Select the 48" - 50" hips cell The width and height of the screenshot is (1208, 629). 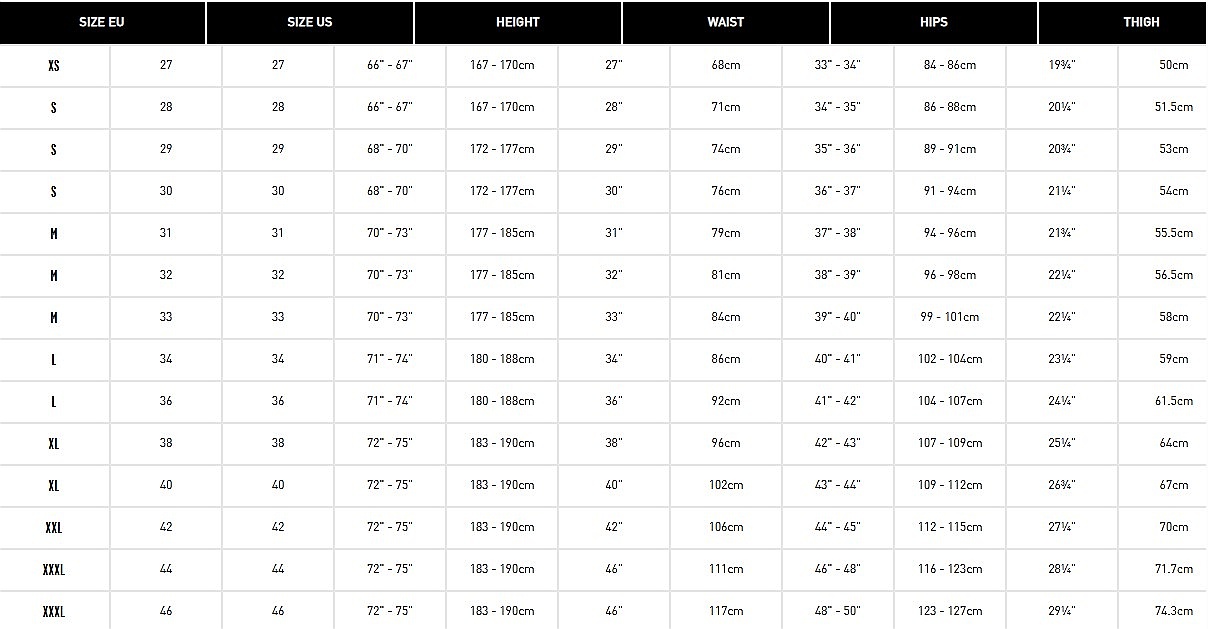tap(838, 611)
